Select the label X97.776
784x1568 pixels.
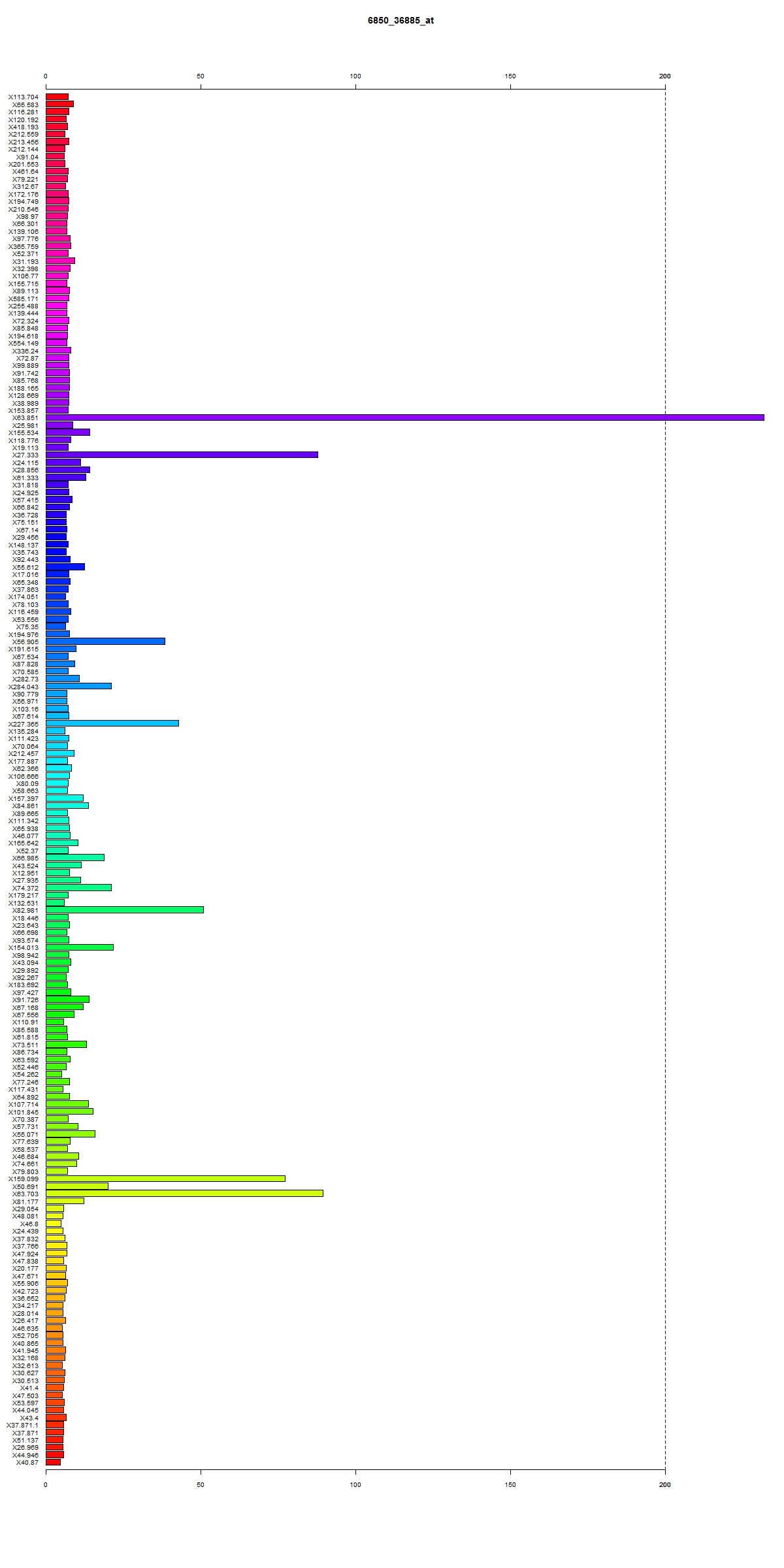coord(25,239)
